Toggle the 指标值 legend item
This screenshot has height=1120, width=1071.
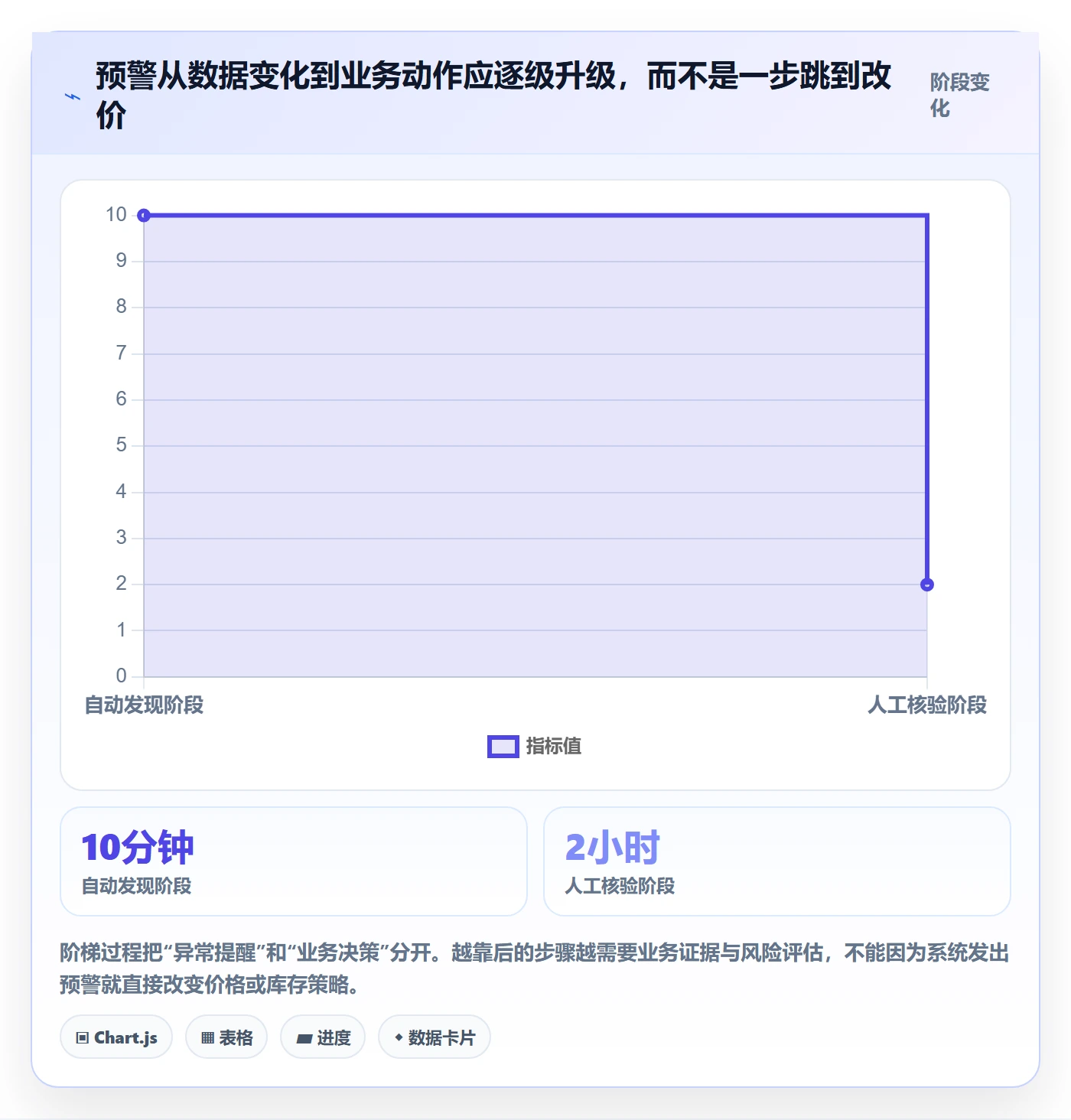(x=535, y=746)
